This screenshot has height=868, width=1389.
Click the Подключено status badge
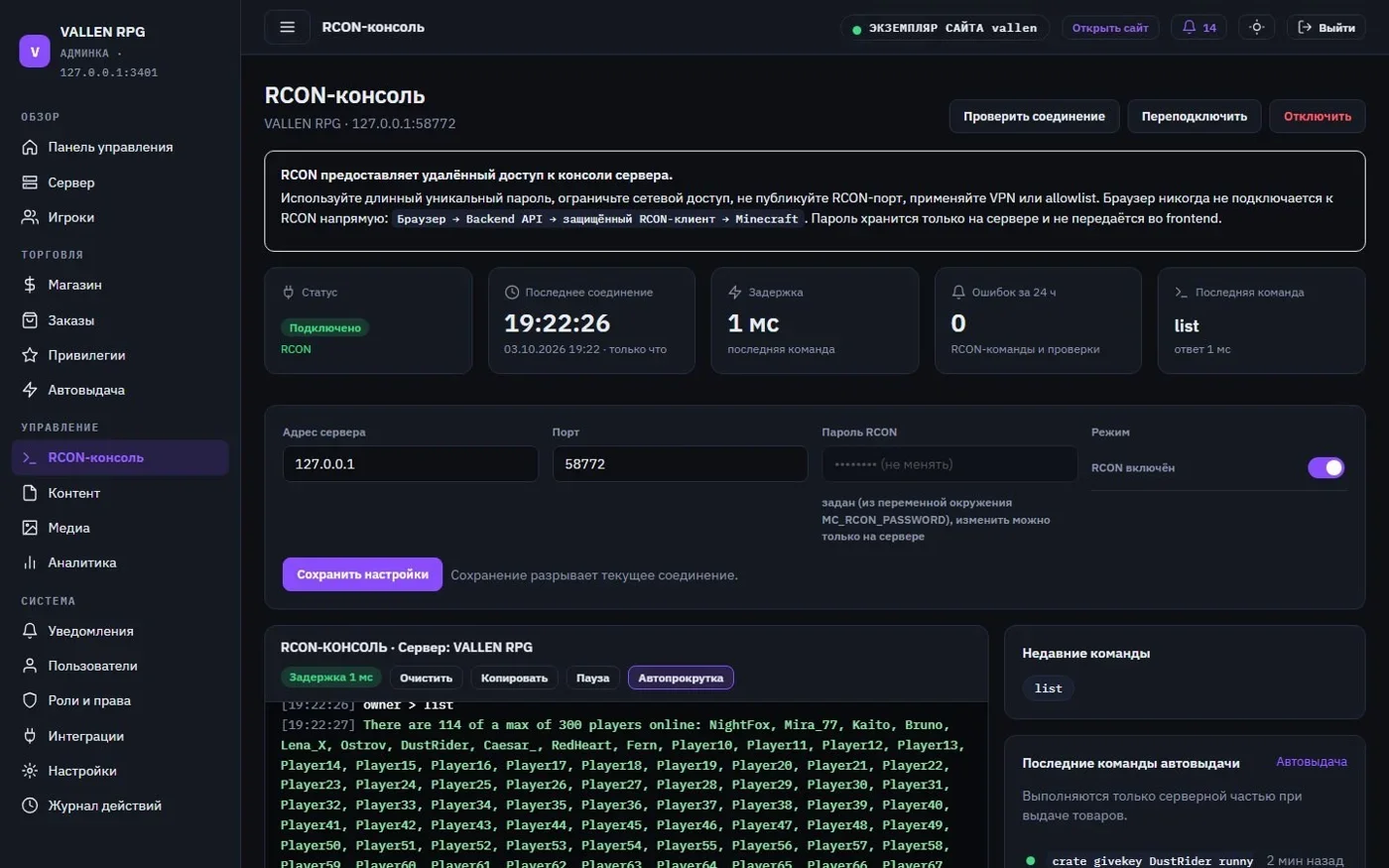[325, 328]
